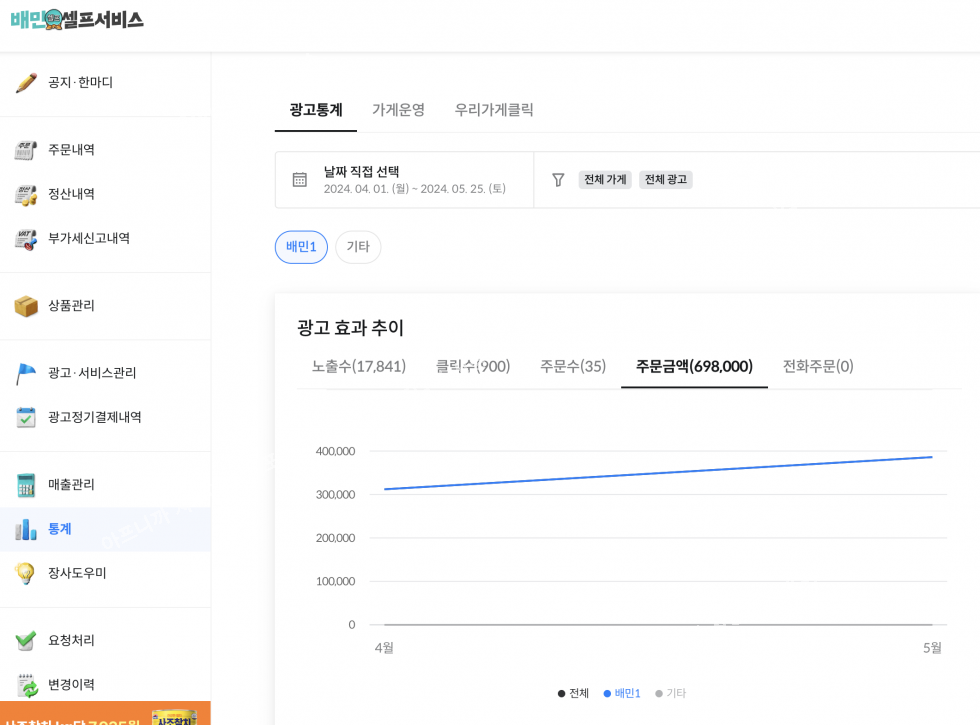
Task: Open the store and ad filter
Action: [x=558, y=180]
